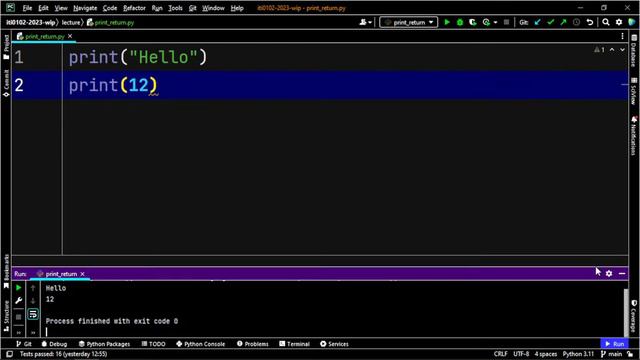
Task: Show Git history clock icon
Action: pos(576,22)
